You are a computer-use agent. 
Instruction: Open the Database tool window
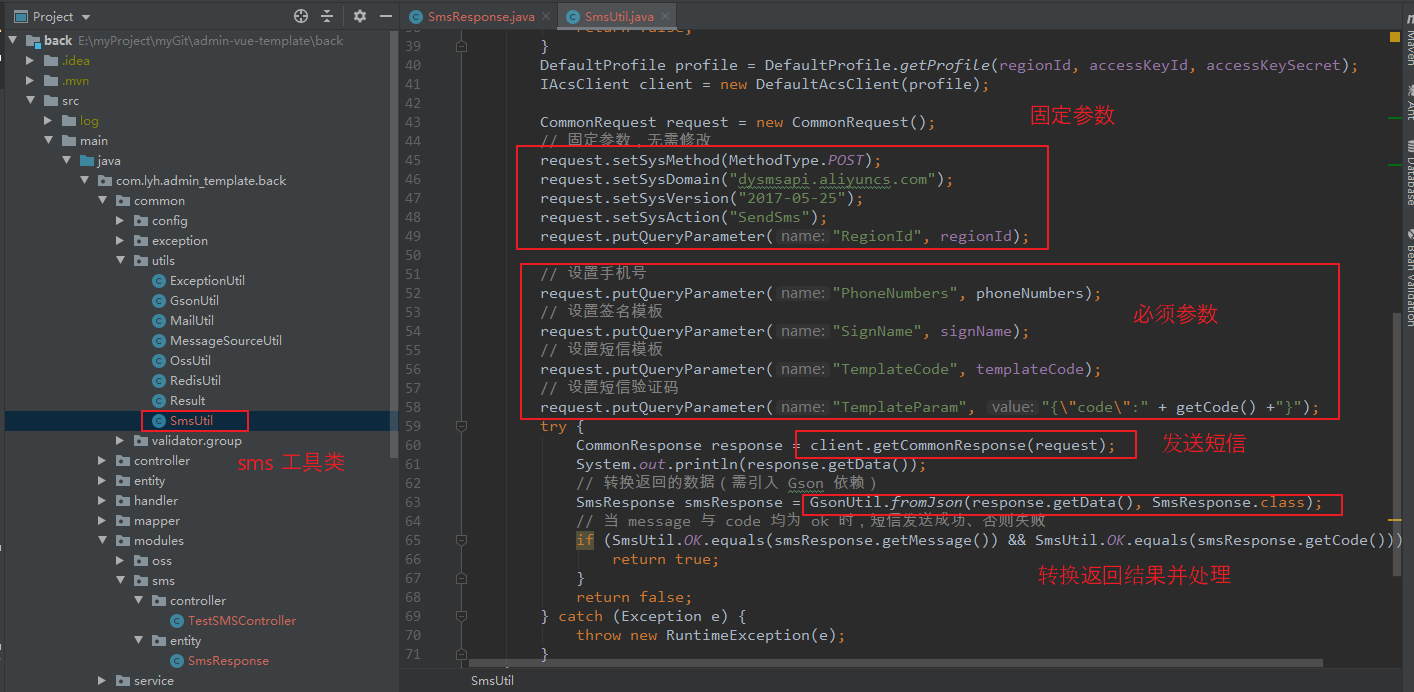1410,172
